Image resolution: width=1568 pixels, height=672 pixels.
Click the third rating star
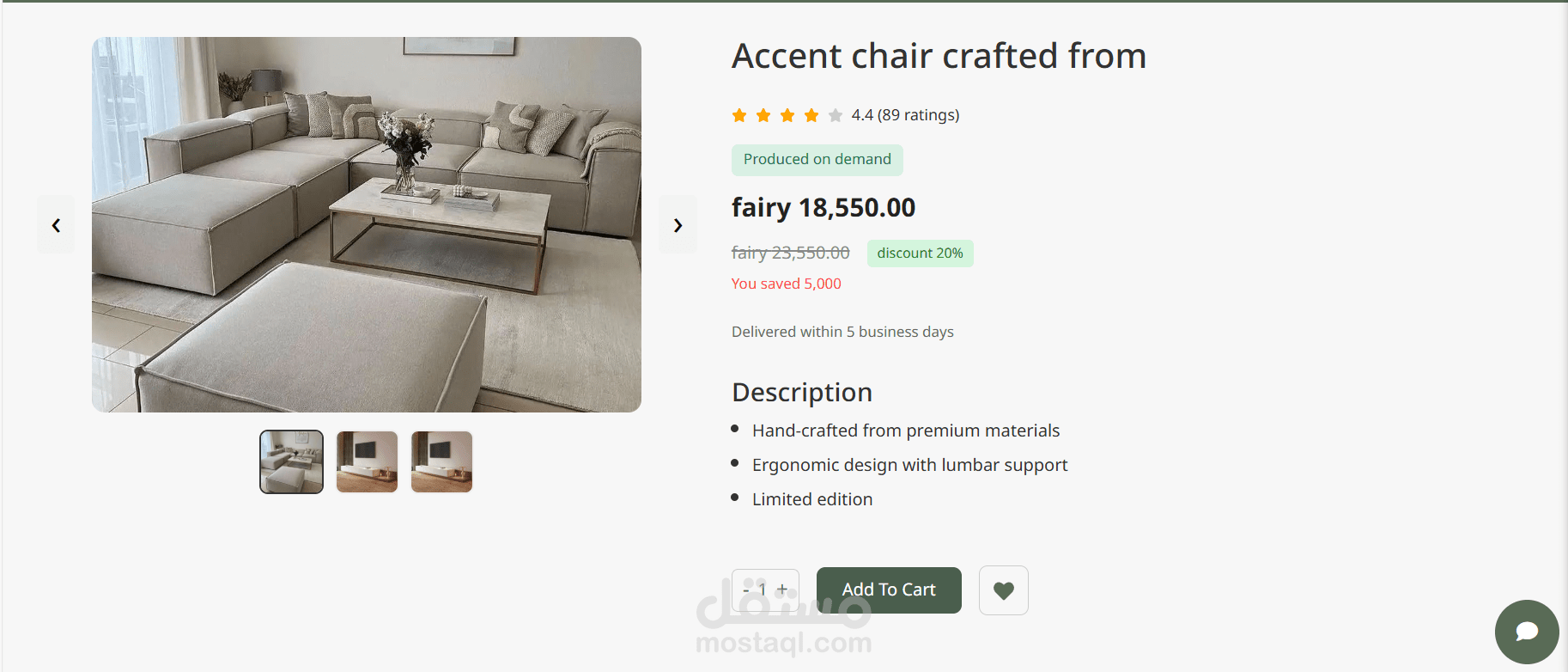[x=787, y=115]
